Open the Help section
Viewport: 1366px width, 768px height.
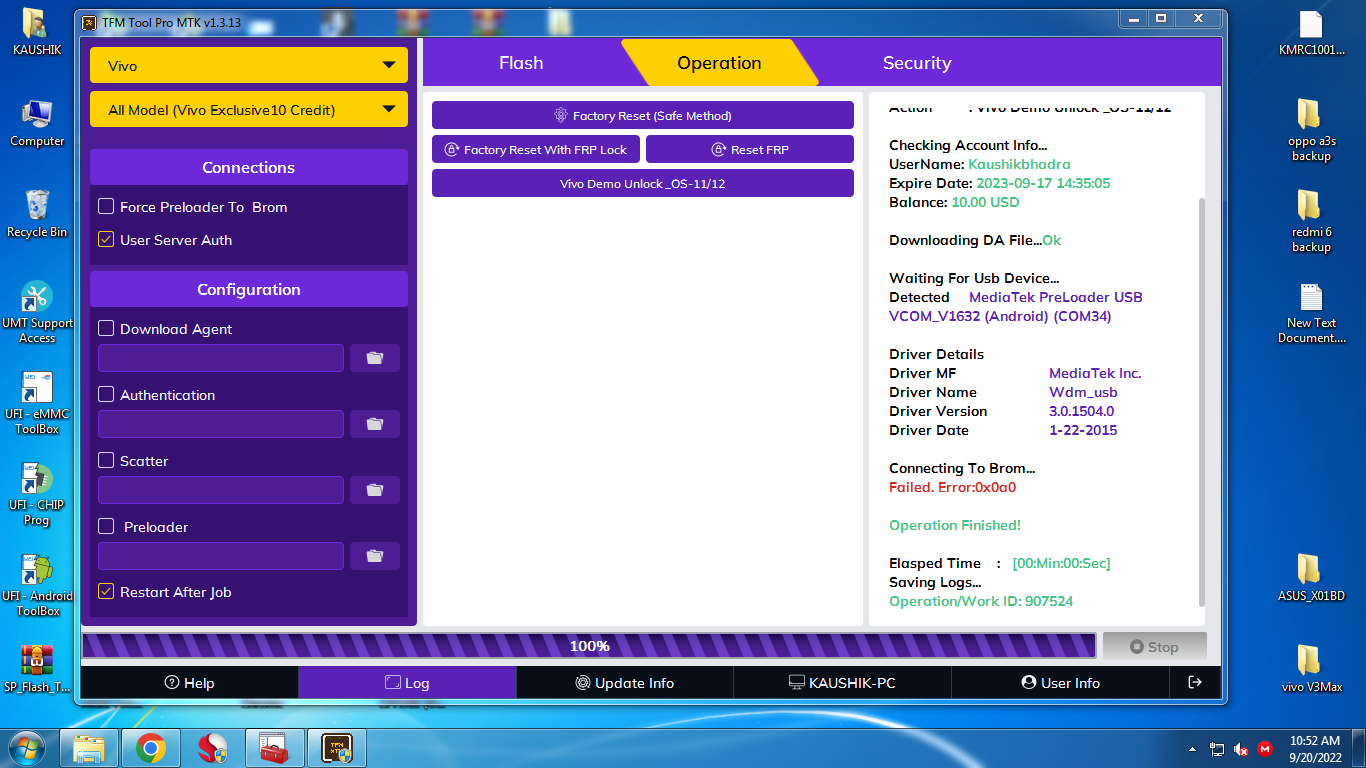pyautogui.click(x=190, y=682)
